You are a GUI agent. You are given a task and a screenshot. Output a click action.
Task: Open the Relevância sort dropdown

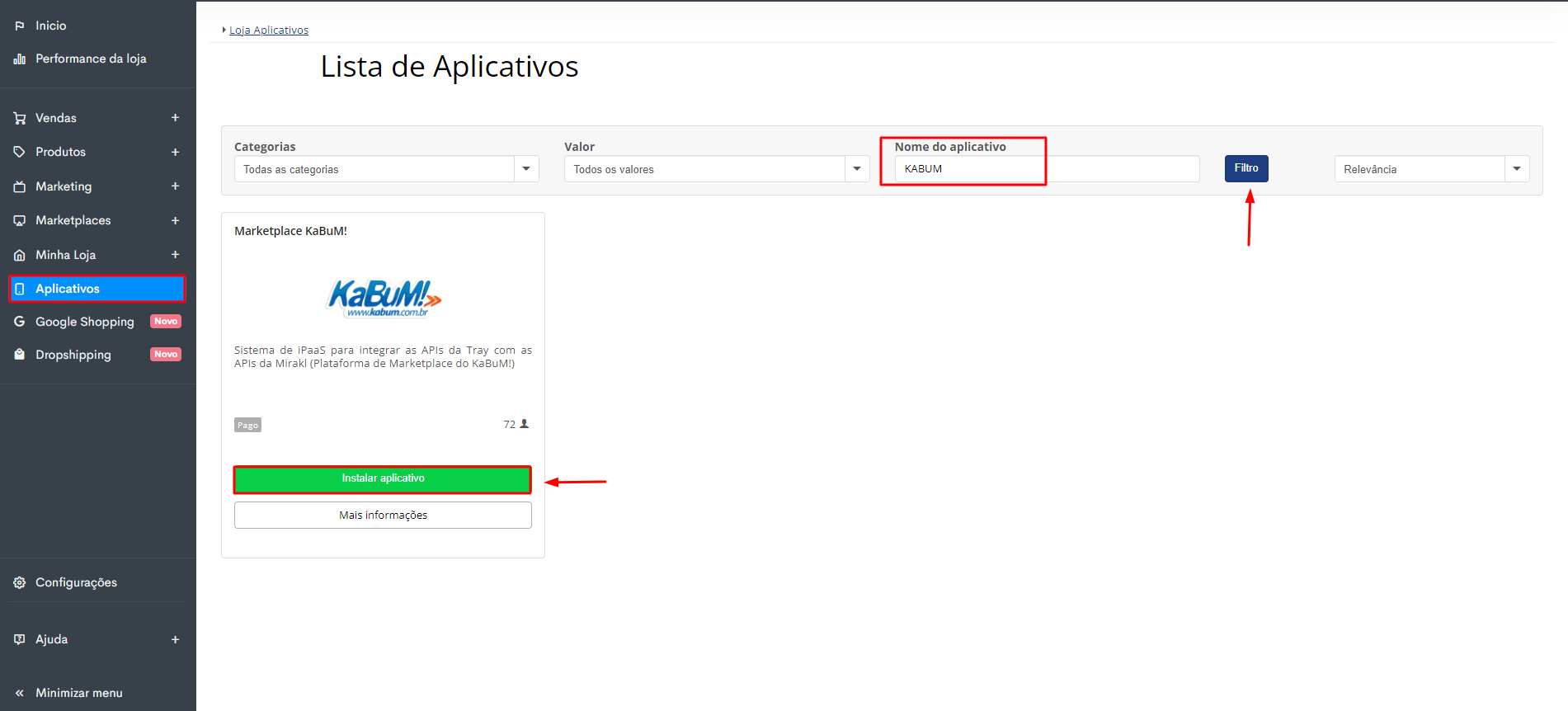pyautogui.click(x=1432, y=169)
